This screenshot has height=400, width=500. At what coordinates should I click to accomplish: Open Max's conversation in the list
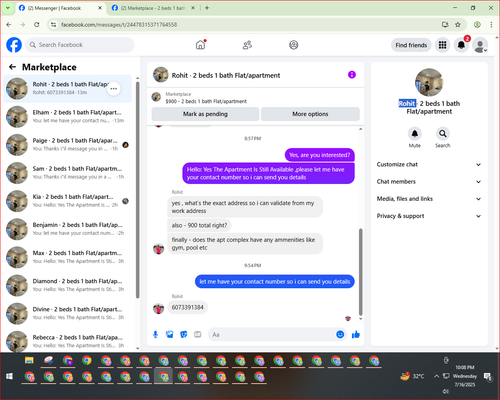(68, 257)
